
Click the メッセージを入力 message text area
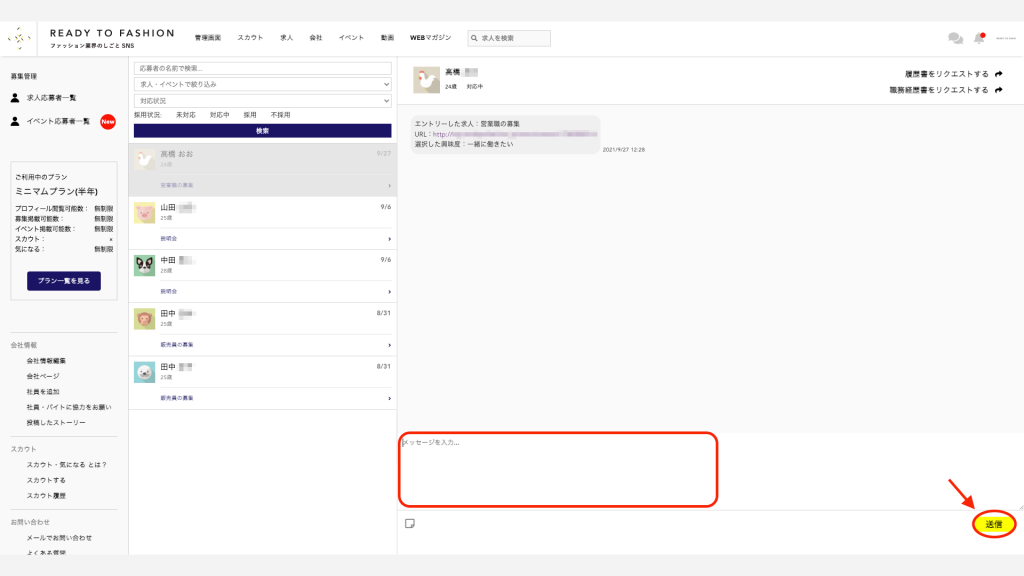558,469
